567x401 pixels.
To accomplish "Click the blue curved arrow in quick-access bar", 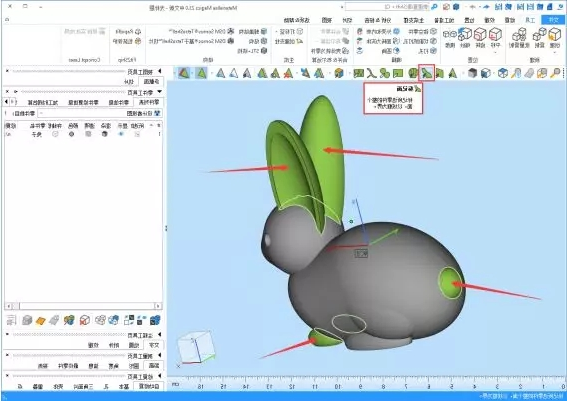I will (x=486, y=7).
